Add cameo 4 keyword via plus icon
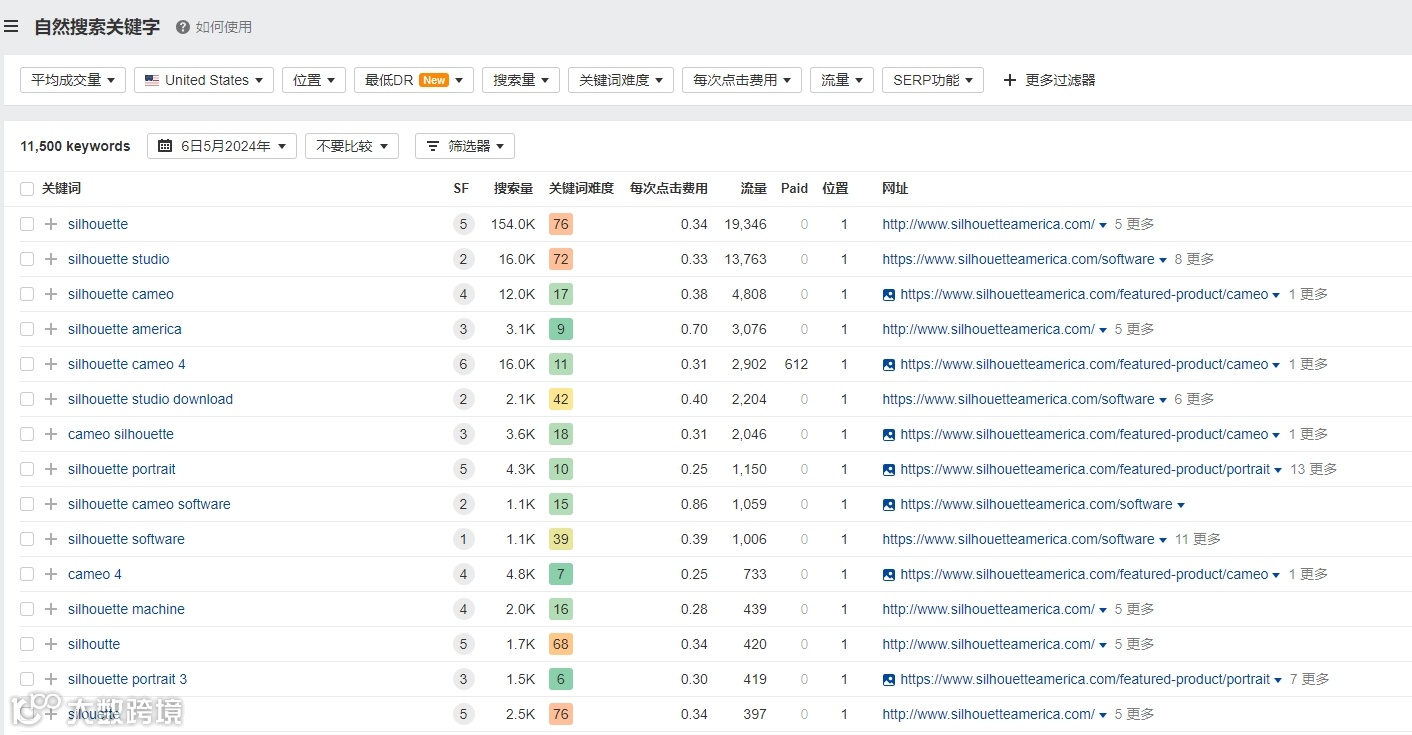 point(51,574)
